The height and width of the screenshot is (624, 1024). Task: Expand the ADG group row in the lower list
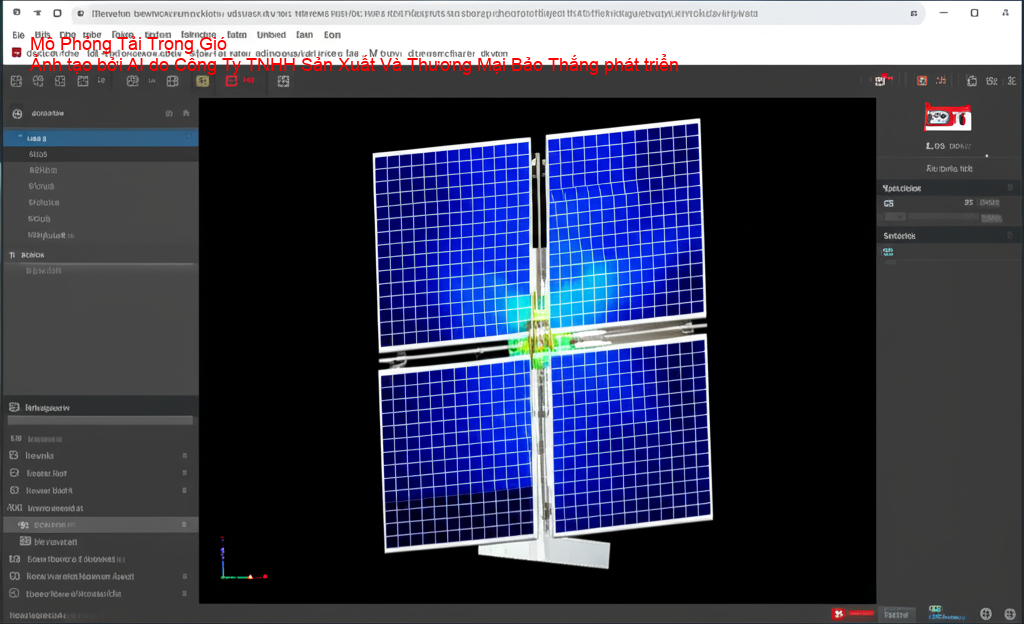[14, 507]
